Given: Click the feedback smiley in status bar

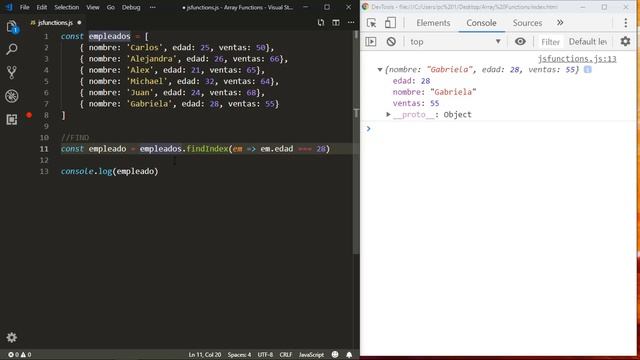Looking at the screenshot, I should tap(335, 355).
